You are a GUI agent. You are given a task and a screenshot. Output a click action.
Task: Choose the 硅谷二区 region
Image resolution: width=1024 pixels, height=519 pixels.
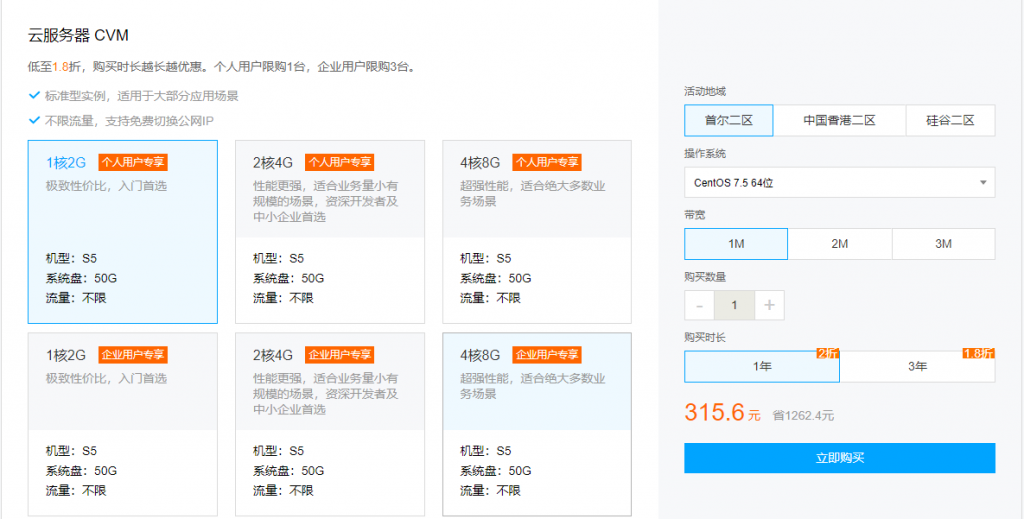coord(950,120)
